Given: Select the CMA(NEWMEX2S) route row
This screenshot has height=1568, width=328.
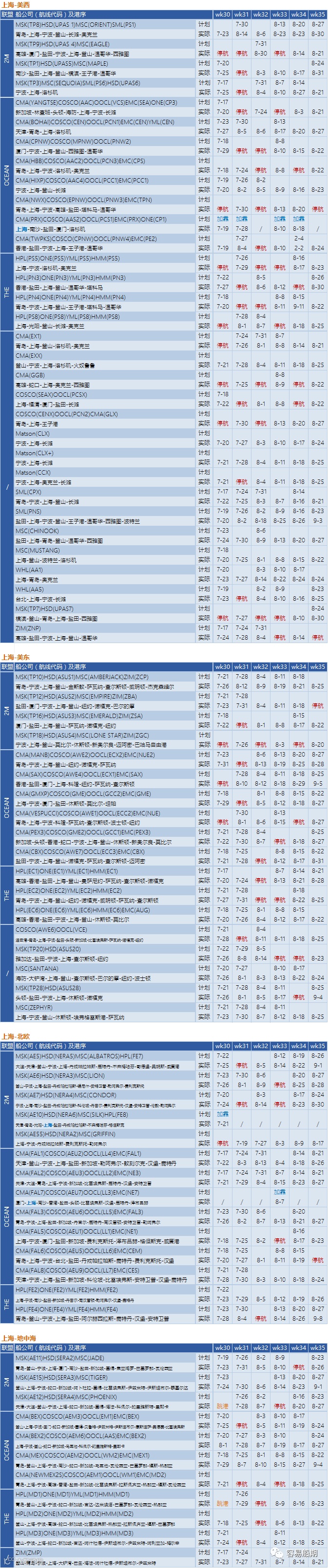Looking at the screenshot, I should coord(91,1475).
